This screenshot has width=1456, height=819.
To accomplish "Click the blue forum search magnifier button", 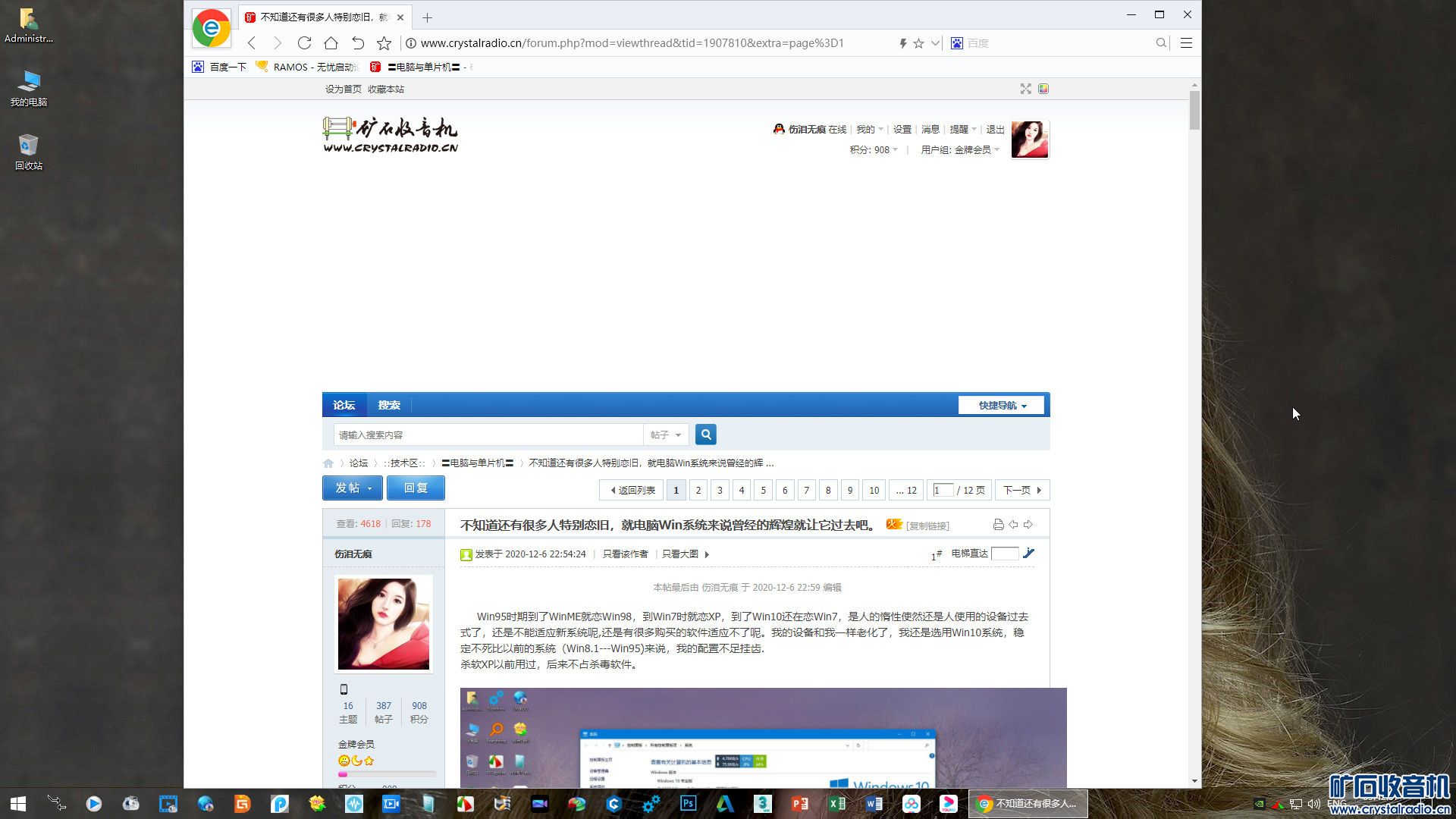I will pyautogui.click(x=705, y=435).
